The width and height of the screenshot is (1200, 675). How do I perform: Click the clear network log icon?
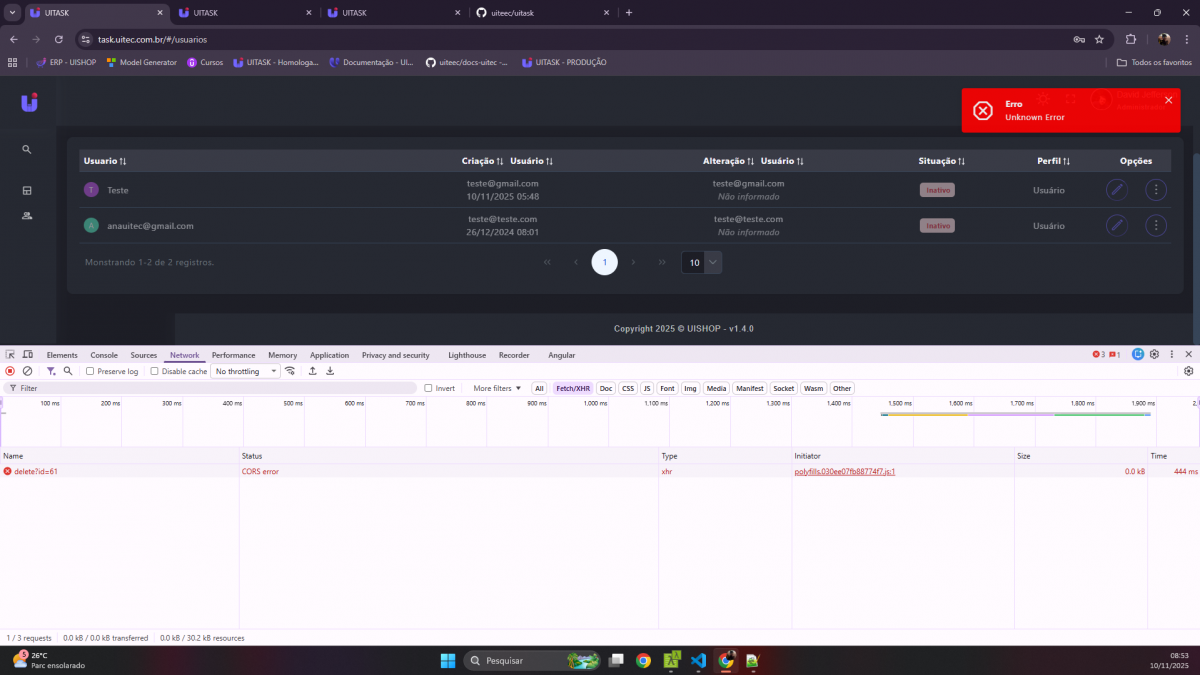coord(28,371)
